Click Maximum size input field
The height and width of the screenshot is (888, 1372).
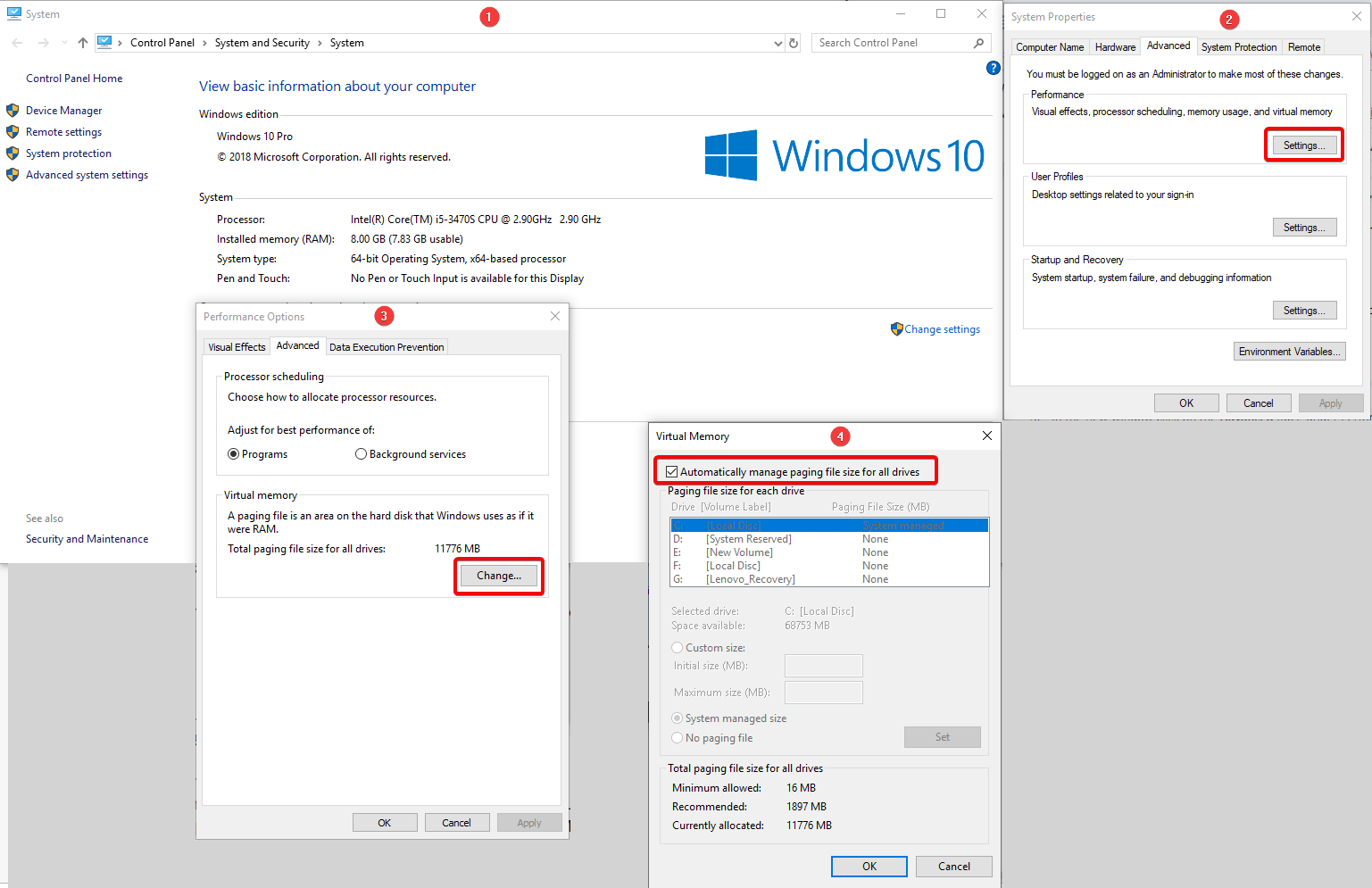pos(824,693)
